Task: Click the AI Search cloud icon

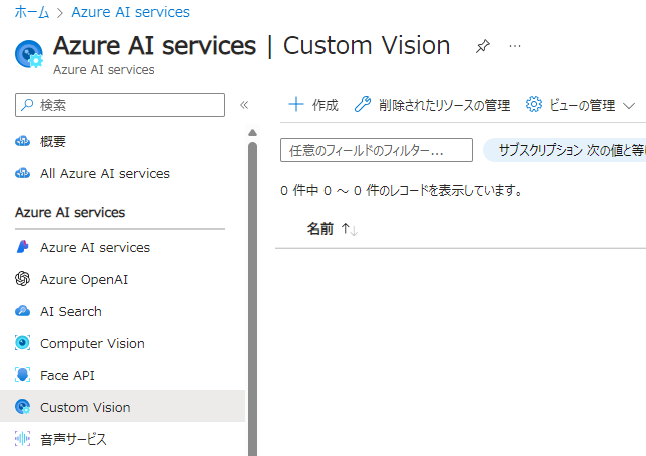Action: point(23,311)
